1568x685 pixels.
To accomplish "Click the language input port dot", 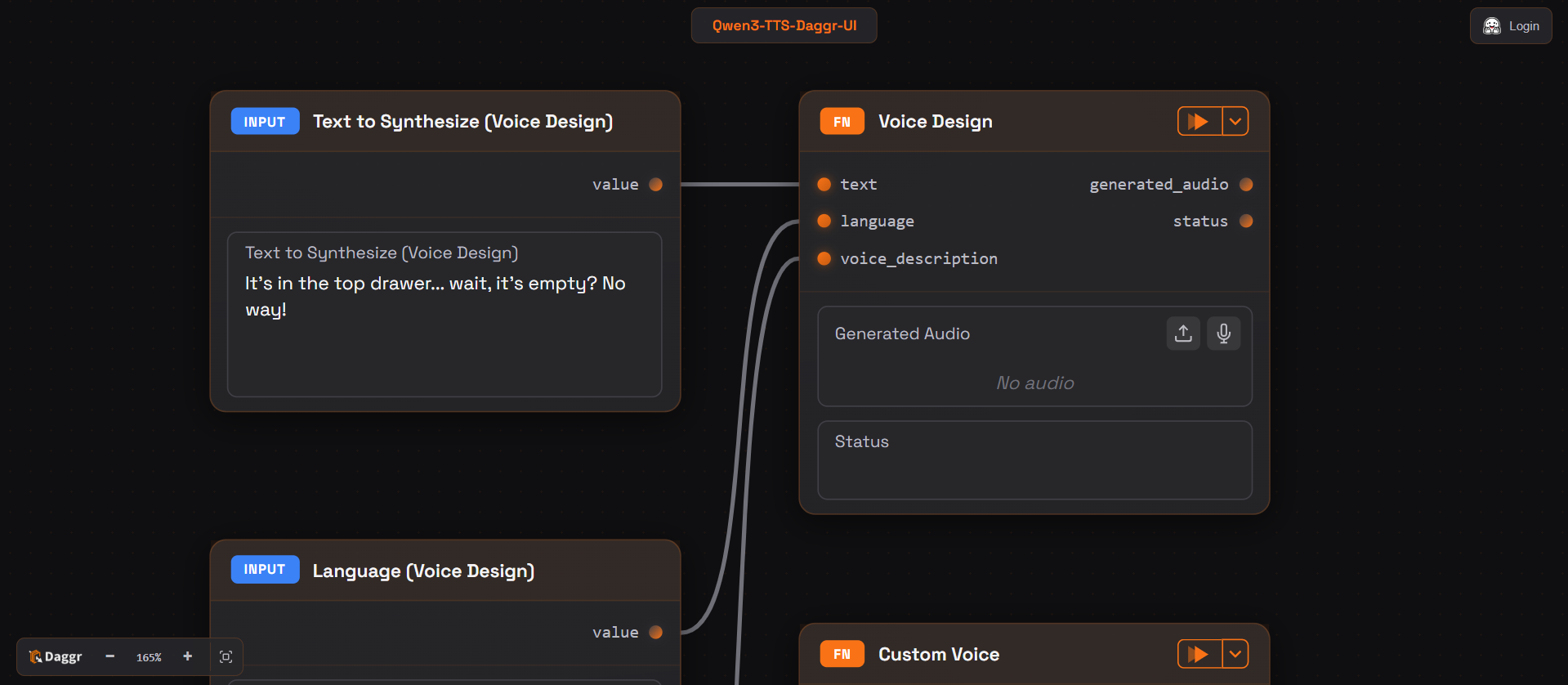I will coord(824,222).
